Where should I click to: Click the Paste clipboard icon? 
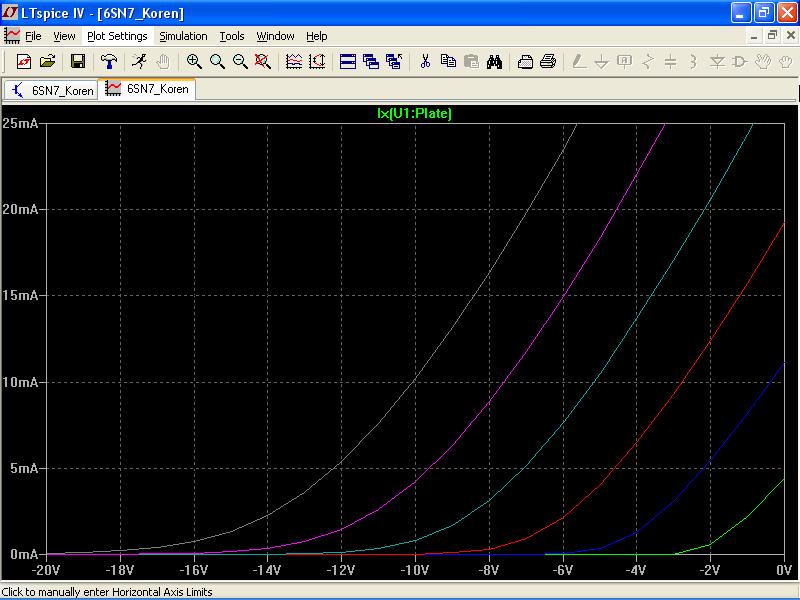pyautogui.click(x=471, y=62)
